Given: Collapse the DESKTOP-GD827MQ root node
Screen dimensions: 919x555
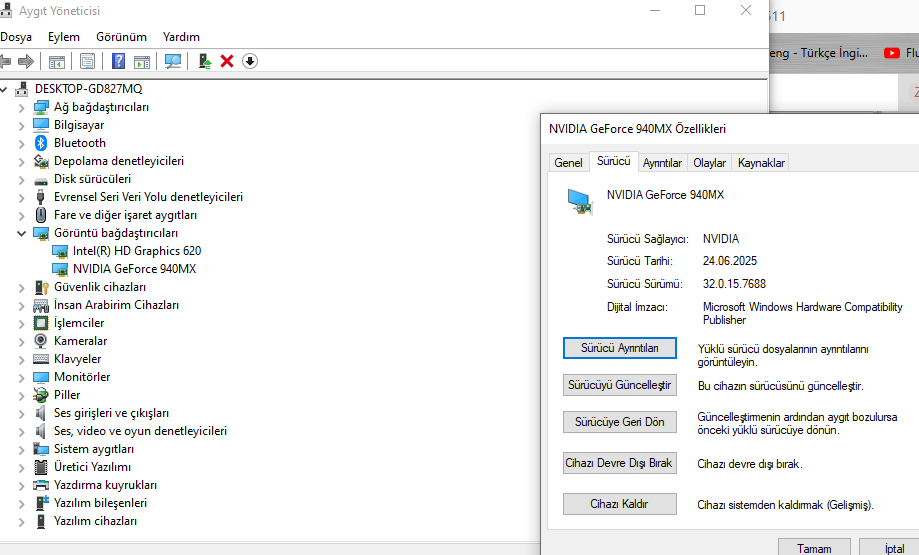Looking at the screenshot, I should pyautogui.click(x=4, y=89).
